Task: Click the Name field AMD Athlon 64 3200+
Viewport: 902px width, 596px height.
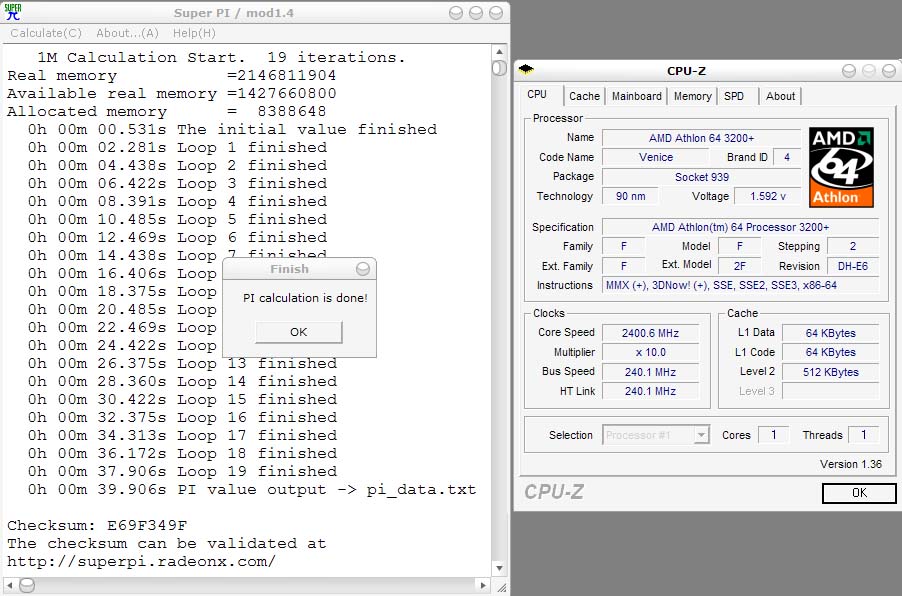Action: pyautogui.click(x=701, y=138)
